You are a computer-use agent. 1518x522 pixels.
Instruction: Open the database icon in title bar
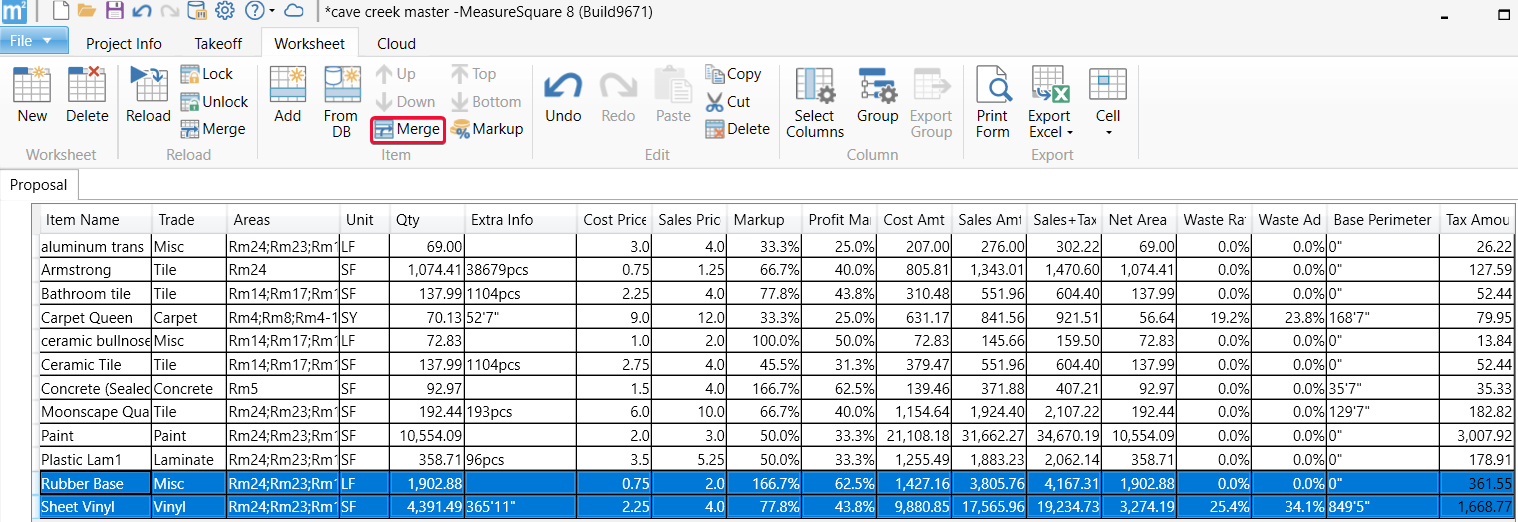tap(197, 11)
